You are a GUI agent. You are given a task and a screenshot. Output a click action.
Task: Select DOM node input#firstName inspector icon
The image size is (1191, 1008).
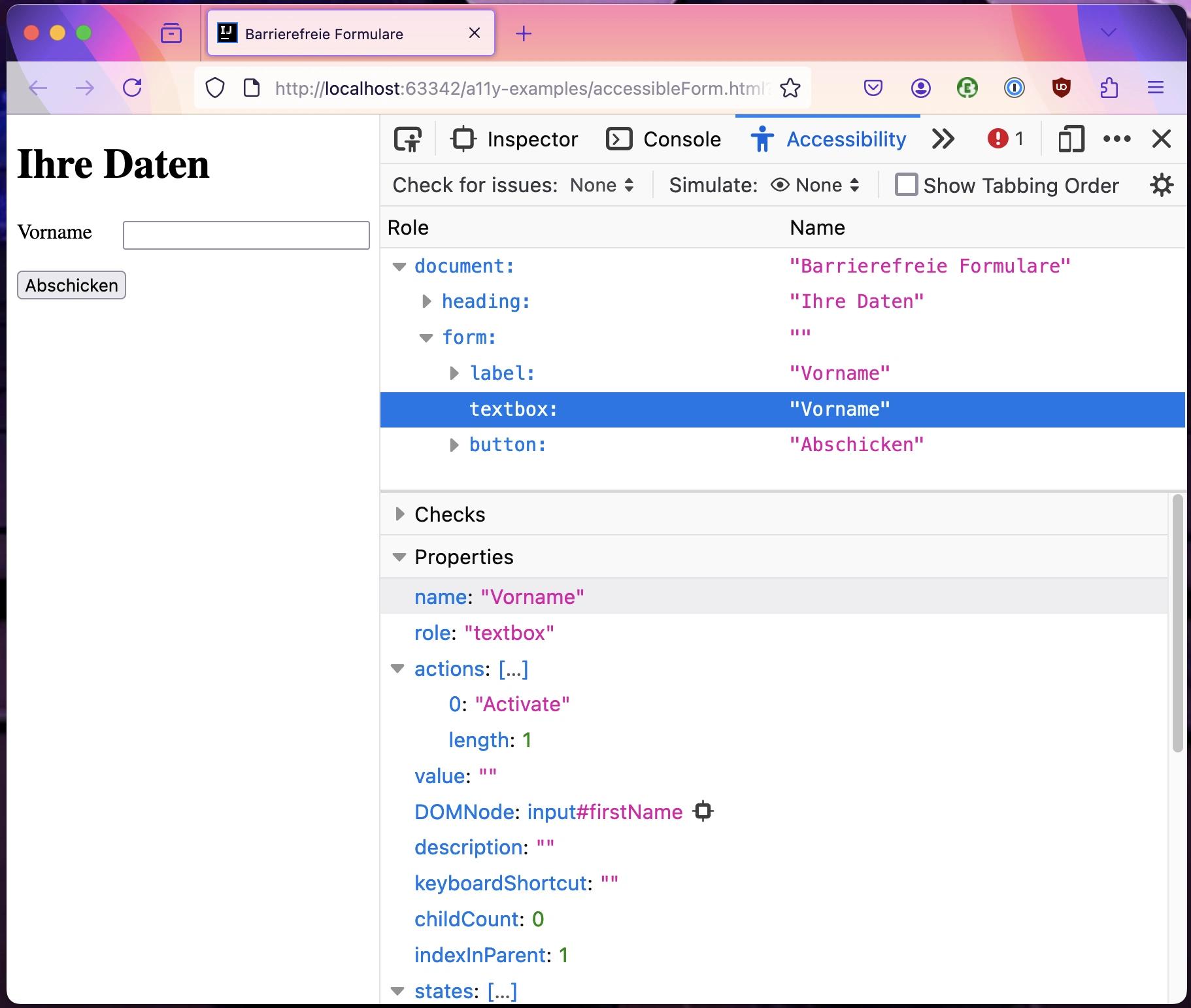tap(703, 812)
